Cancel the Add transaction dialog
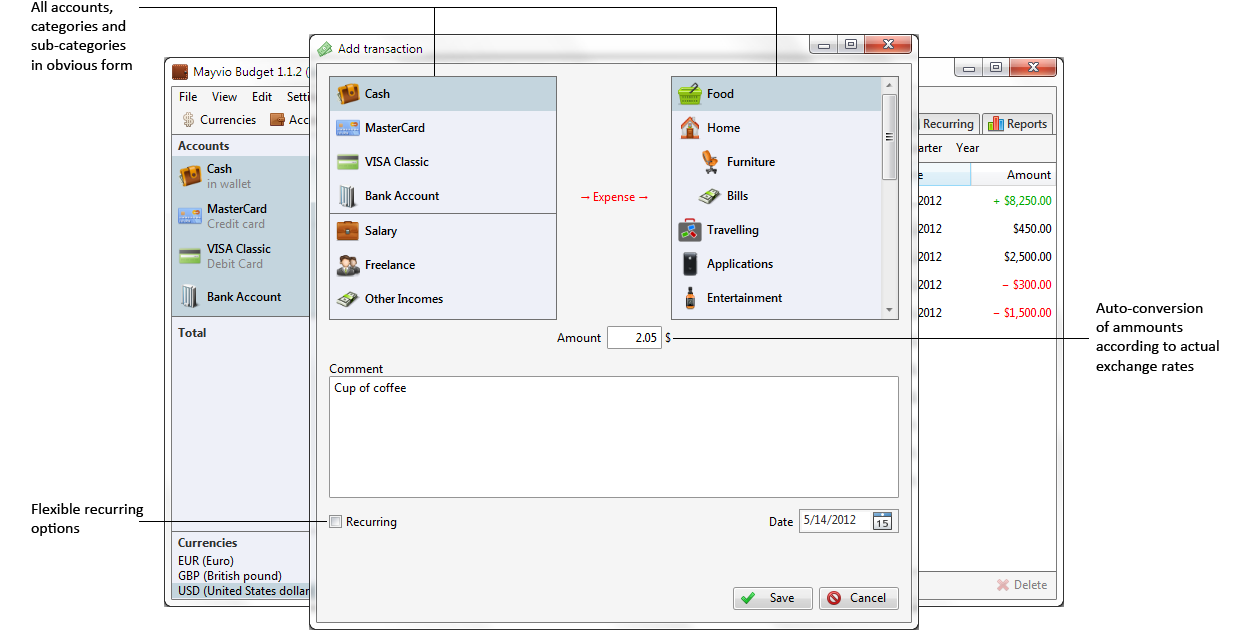Viewport: 1250px width, 630px height. pyautogui.click(x=858, y=598)
